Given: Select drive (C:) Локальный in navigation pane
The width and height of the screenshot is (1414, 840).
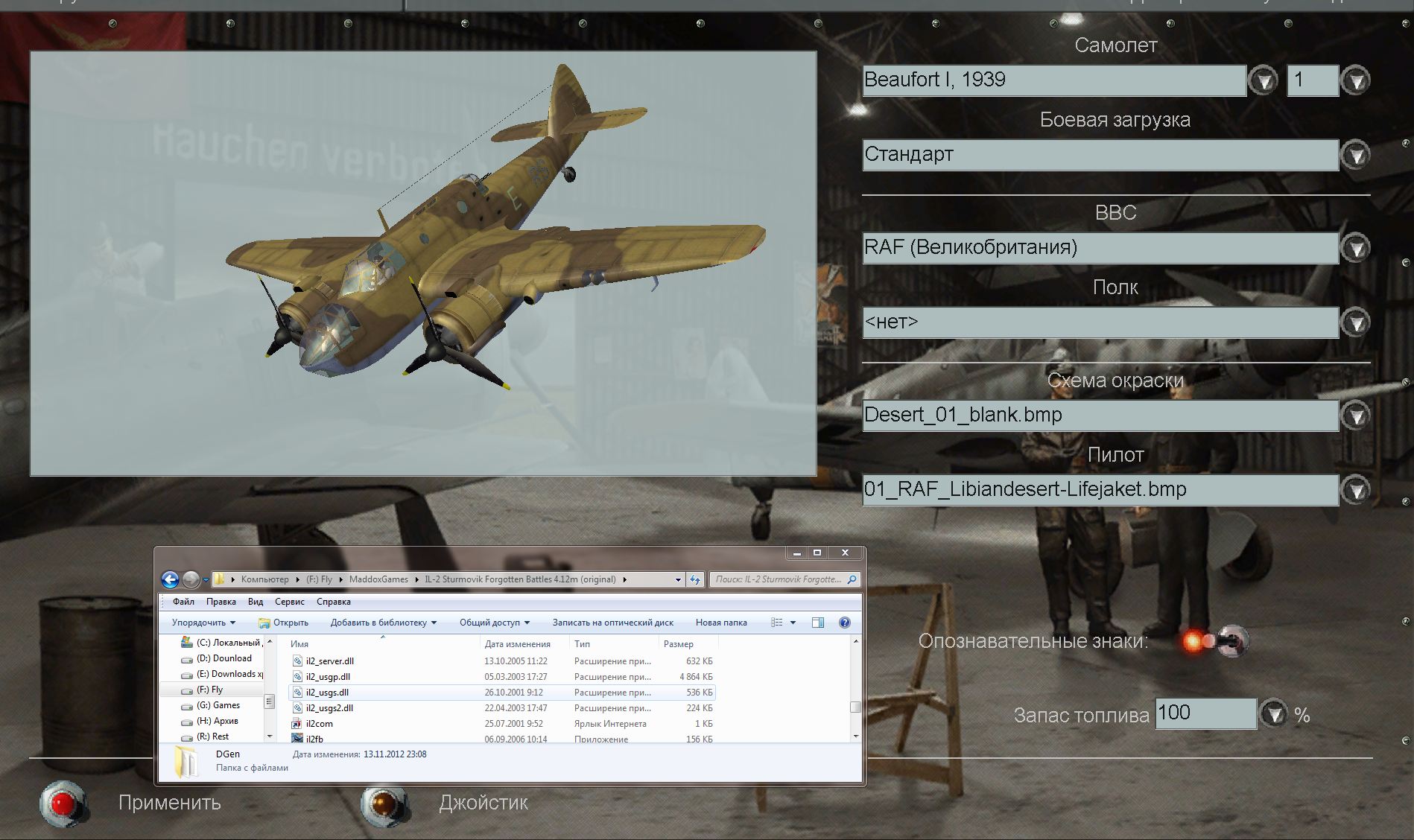Looking at the screenshot, I should pos(221,643).
